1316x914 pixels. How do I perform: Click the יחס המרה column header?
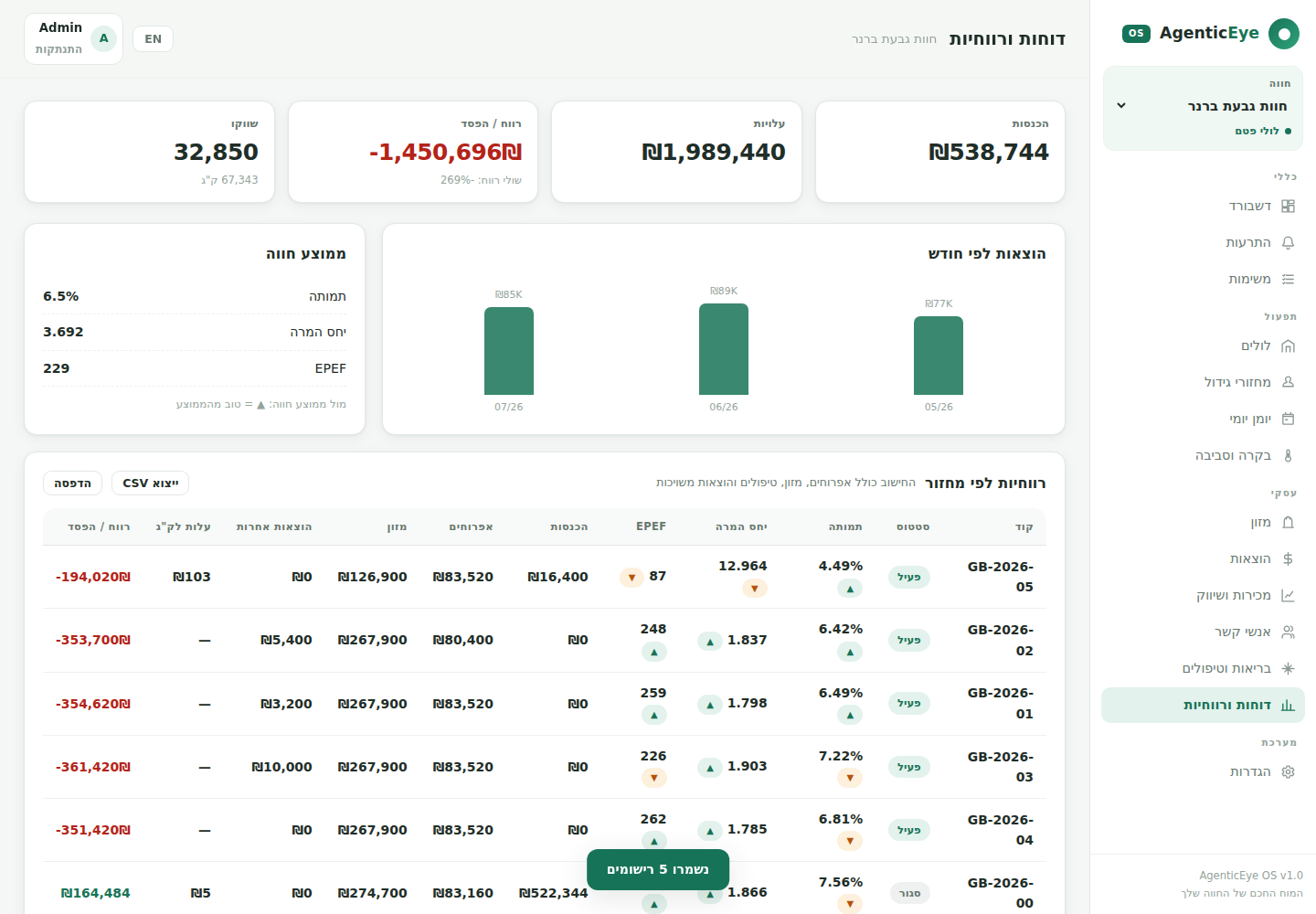pyautogui.click(x=741, y=527)
